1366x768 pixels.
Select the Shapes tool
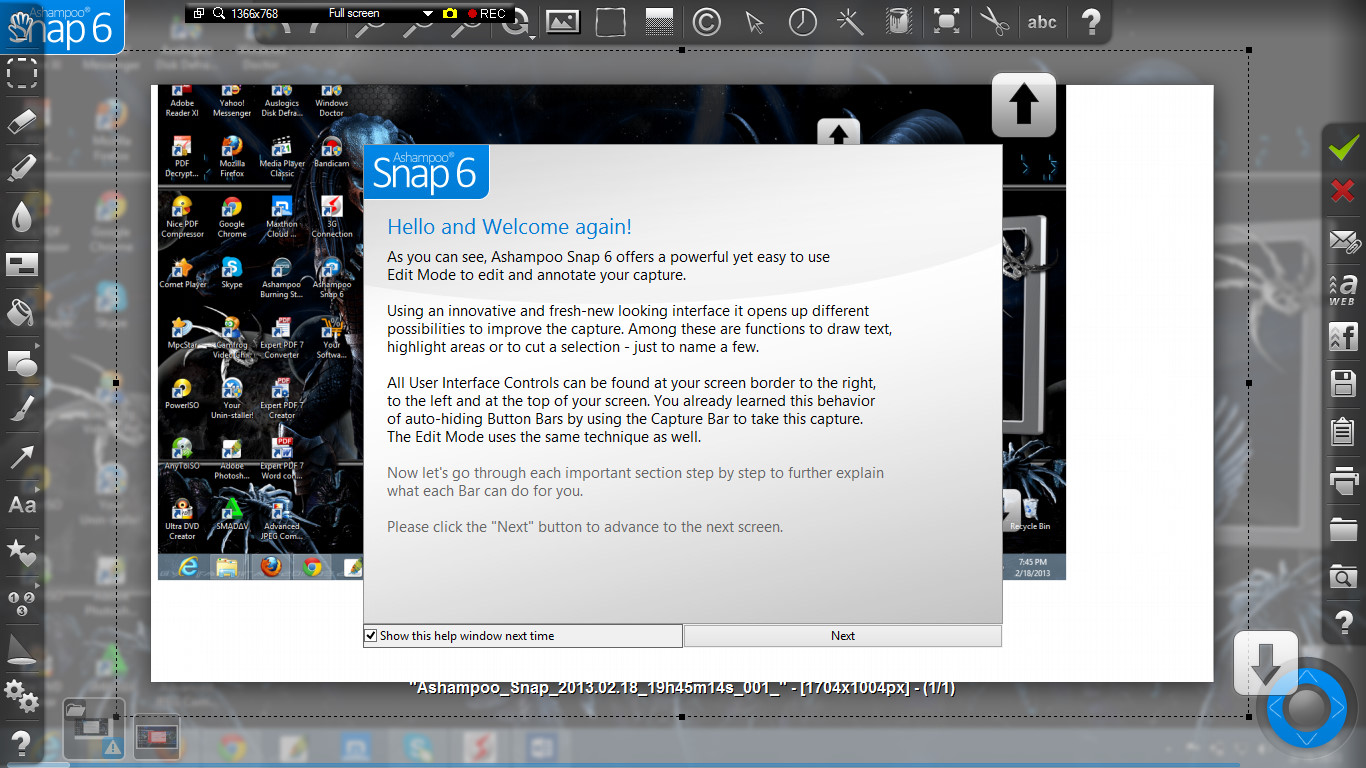(x=22, y=362)
